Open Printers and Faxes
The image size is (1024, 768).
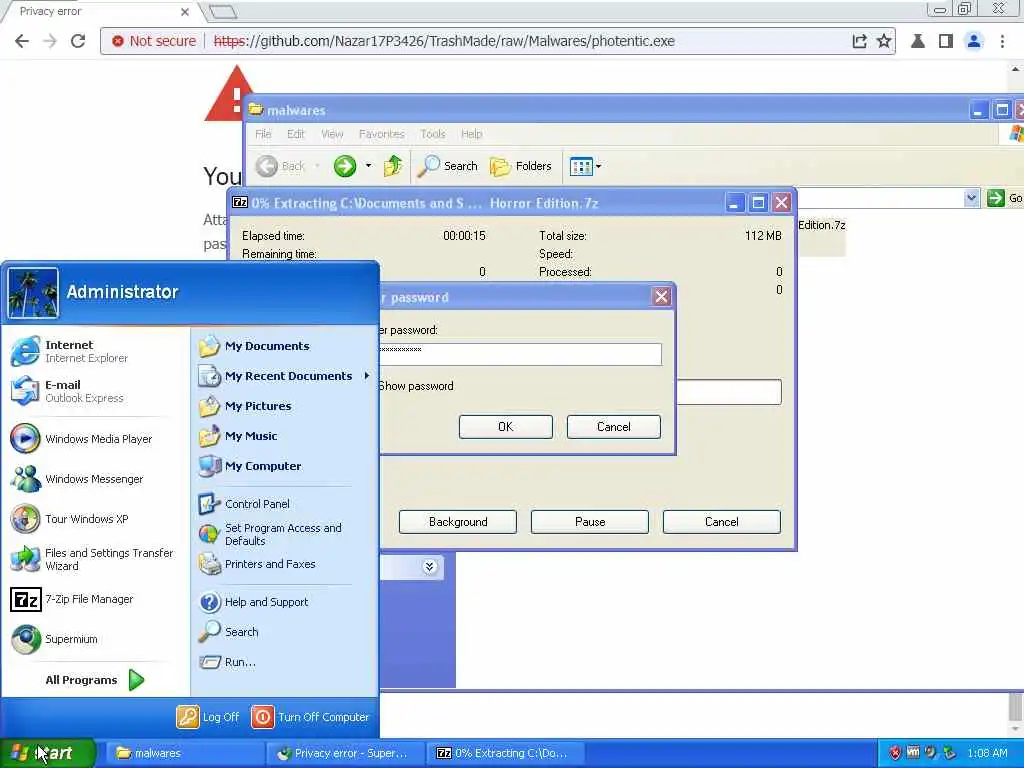257,564
